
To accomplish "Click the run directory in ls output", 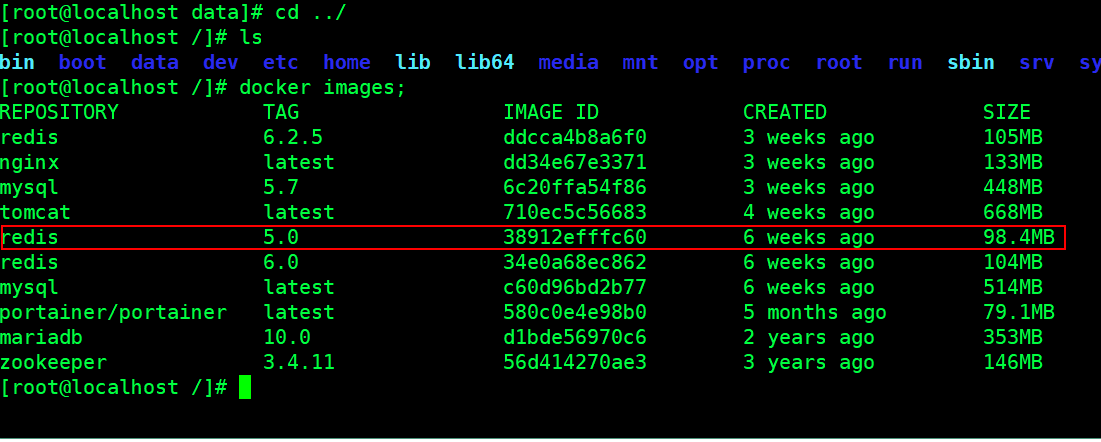I will click(x=905, y=63).
